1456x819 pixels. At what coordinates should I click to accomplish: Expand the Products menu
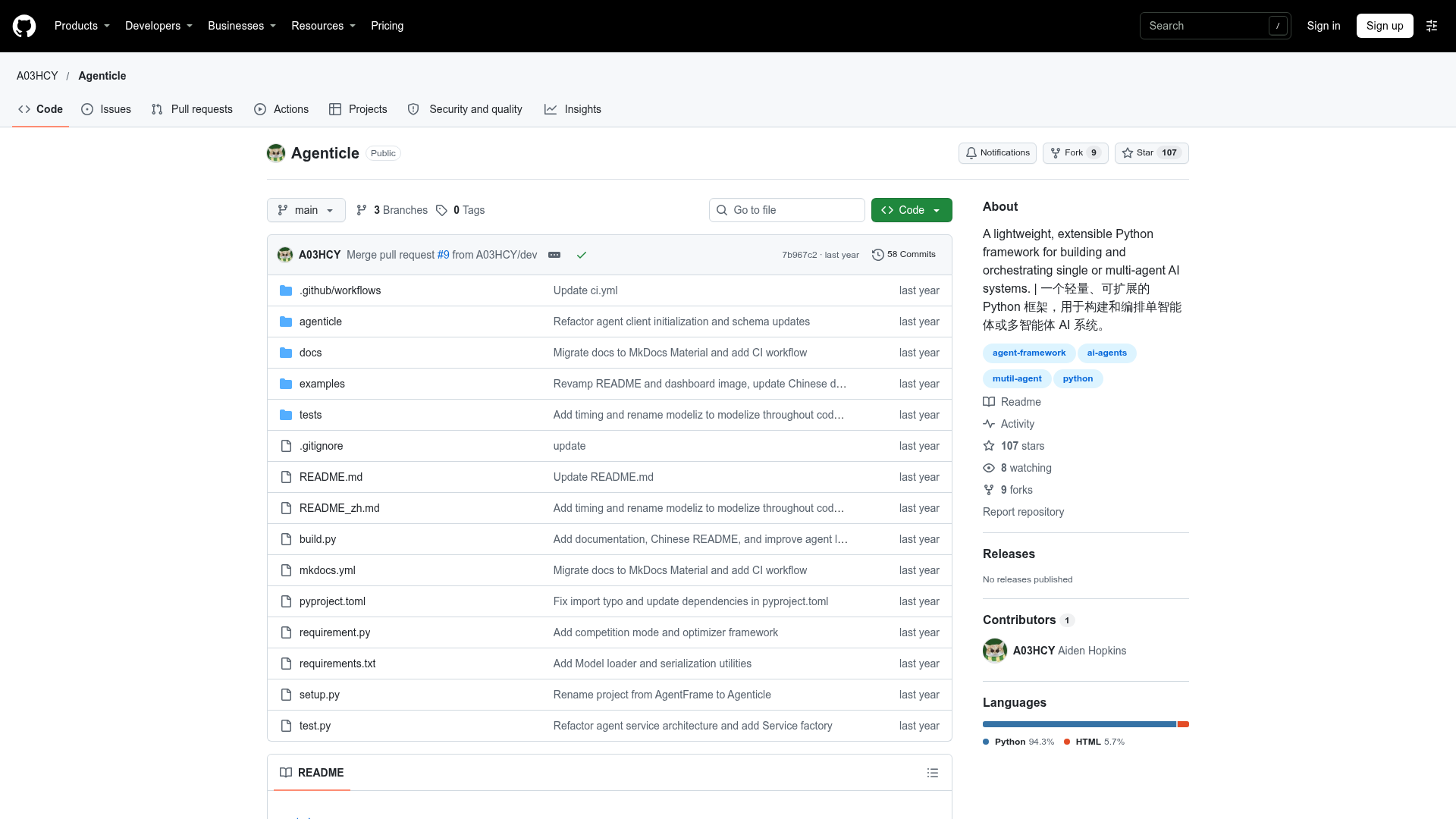coord(83,26)
